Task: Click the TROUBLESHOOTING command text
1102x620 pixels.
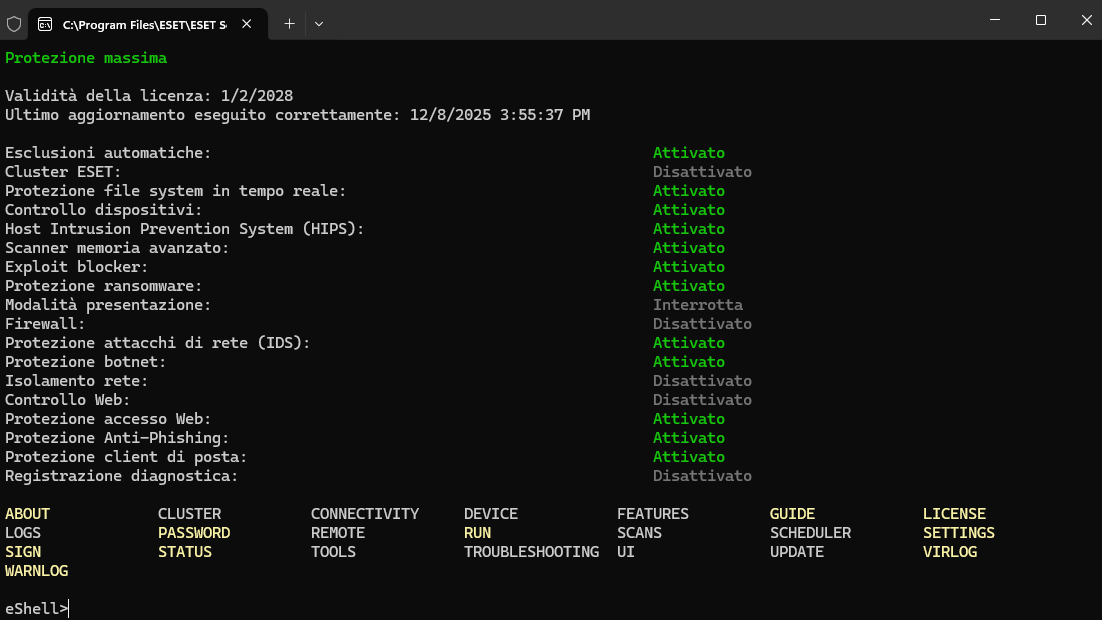Action: click(x=531, y=552)
